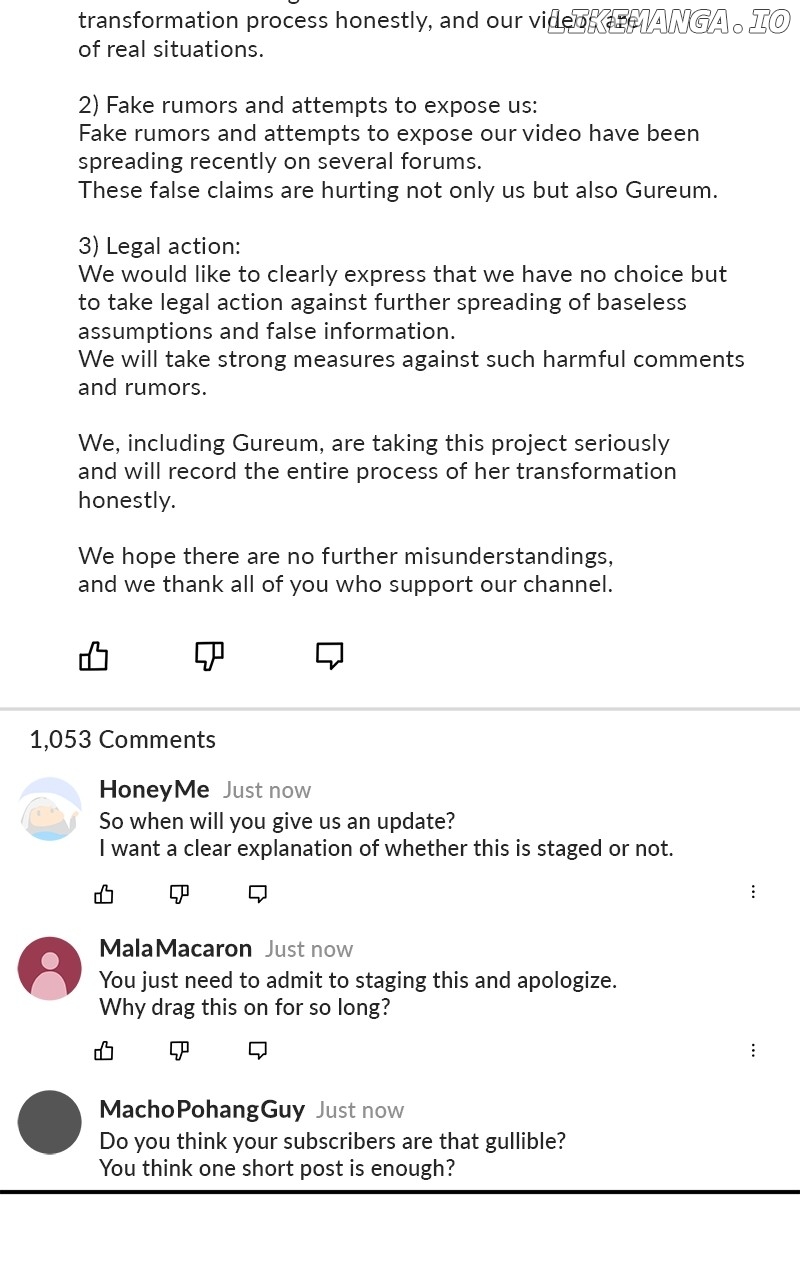Click the 1,053 Comments header
This screenshot has height=1280, width=800.
pos(122,739)
